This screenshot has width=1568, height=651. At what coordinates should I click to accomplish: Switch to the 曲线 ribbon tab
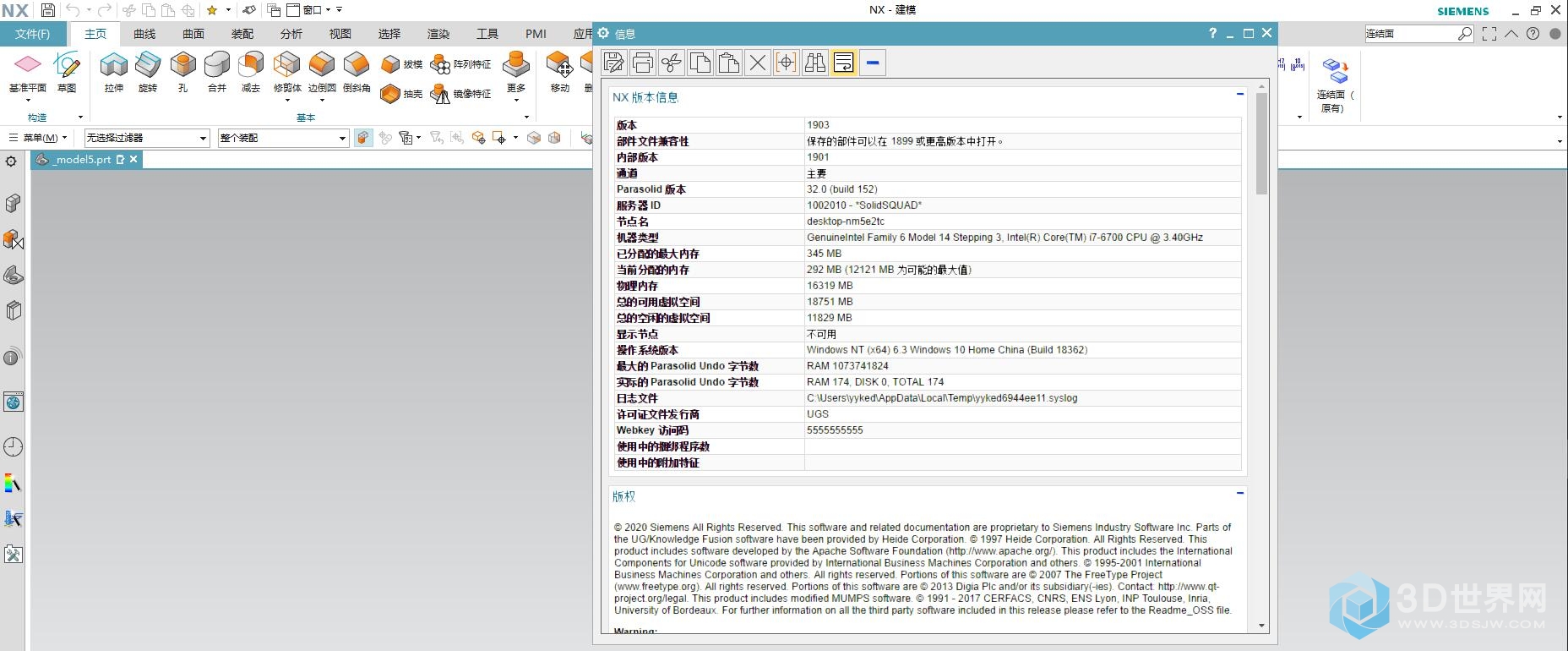point(144,34)
